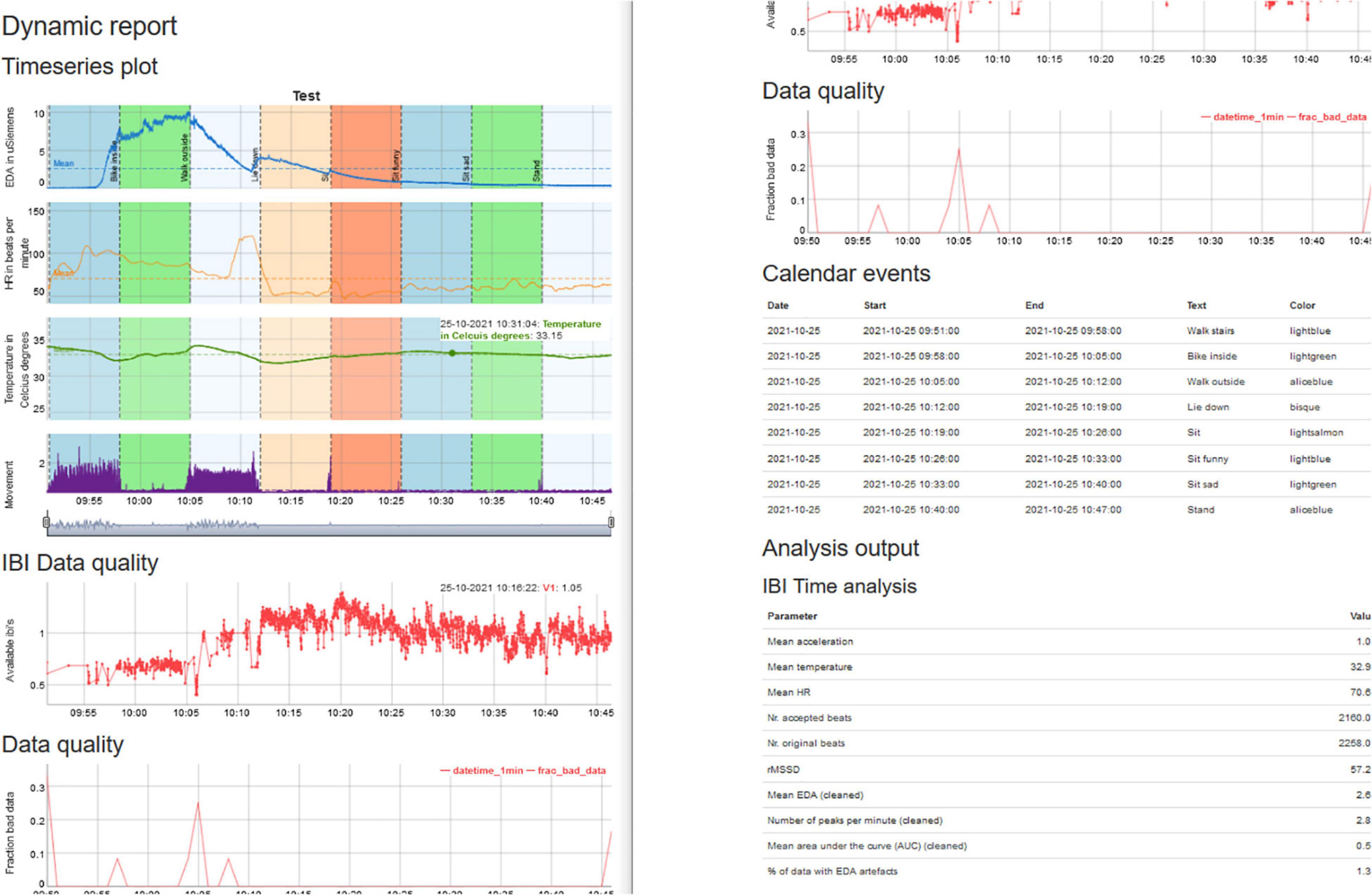Click the 'Test' plot title
Viewport: 1372px width, 895px height.
[305, 96]
